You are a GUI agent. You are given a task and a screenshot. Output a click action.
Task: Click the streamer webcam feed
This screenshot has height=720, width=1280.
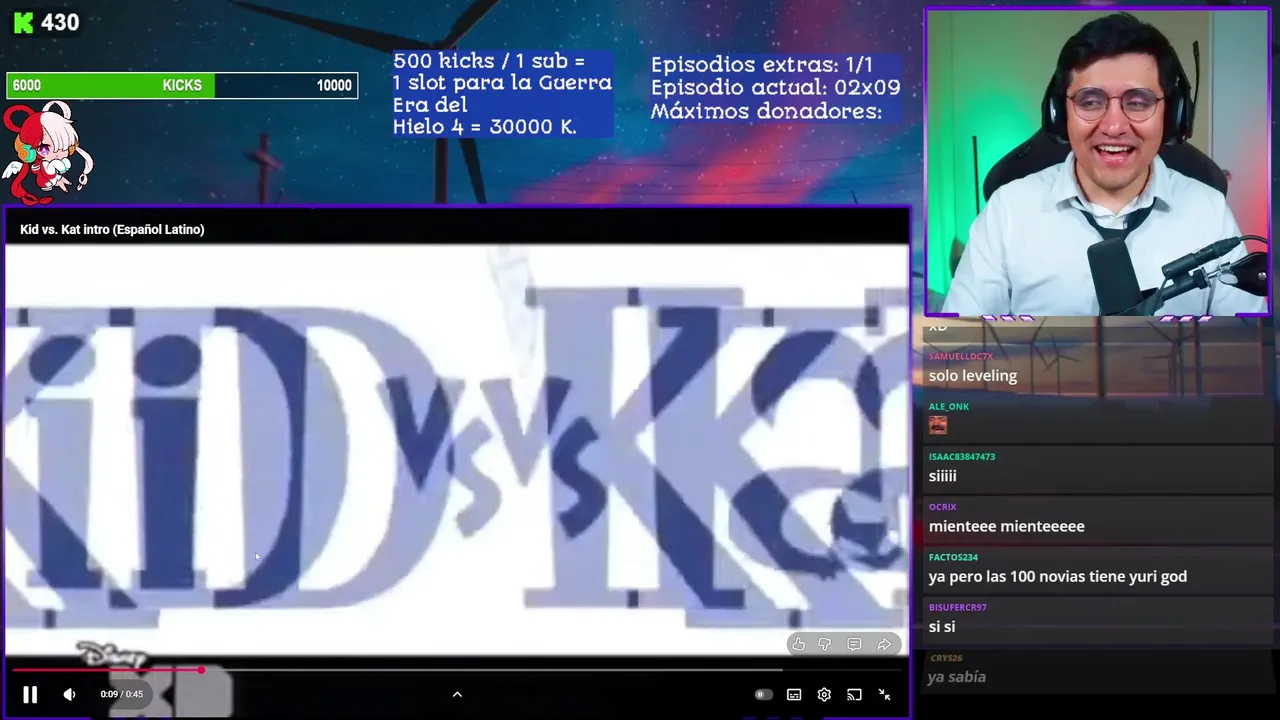[1097, 163]
